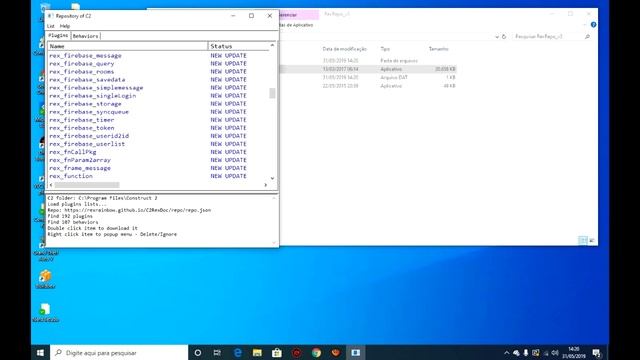Open Task View from the taskbar

pos(217,353)
